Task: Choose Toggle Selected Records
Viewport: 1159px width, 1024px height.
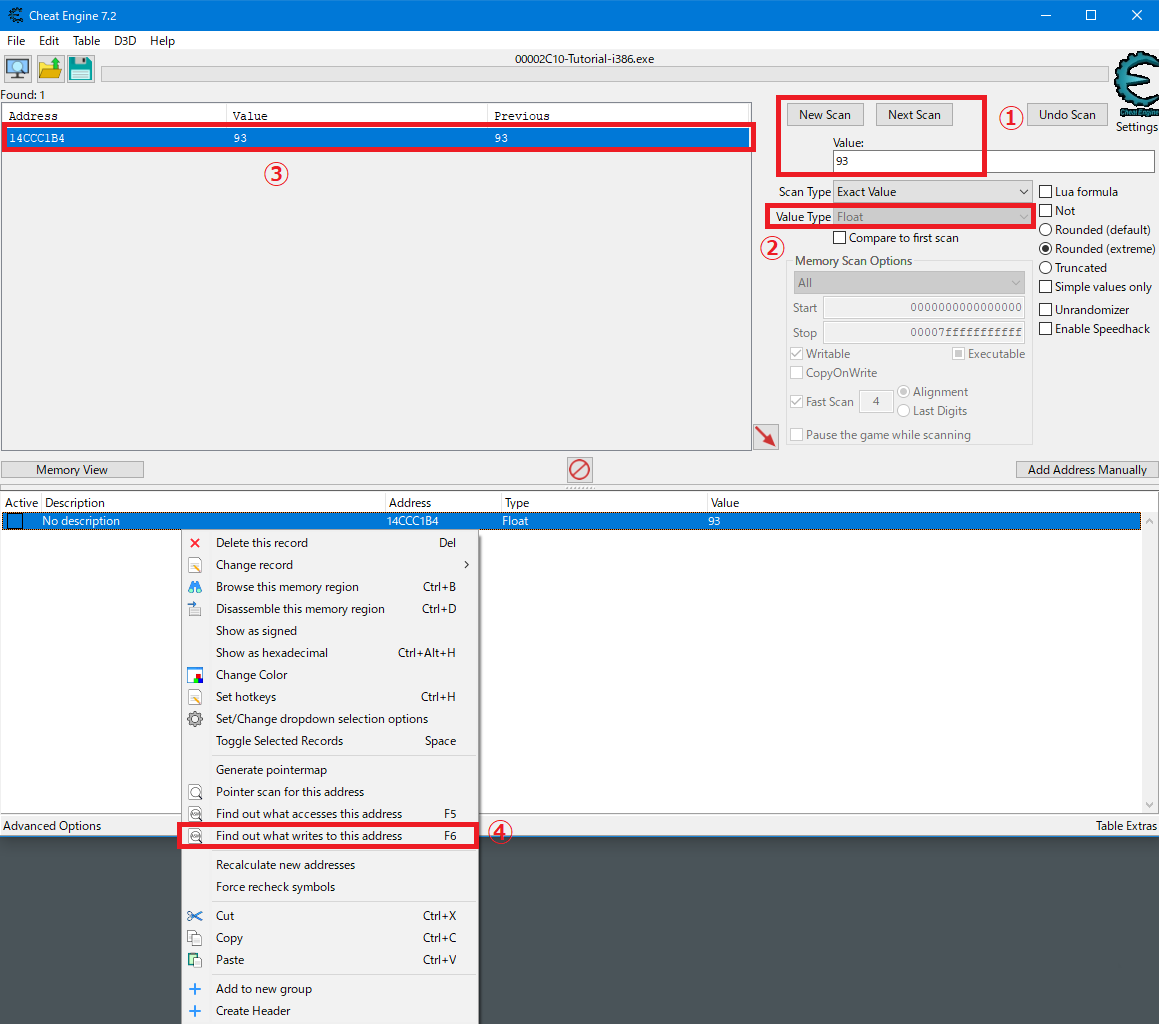Action: [x=330, y=741]
